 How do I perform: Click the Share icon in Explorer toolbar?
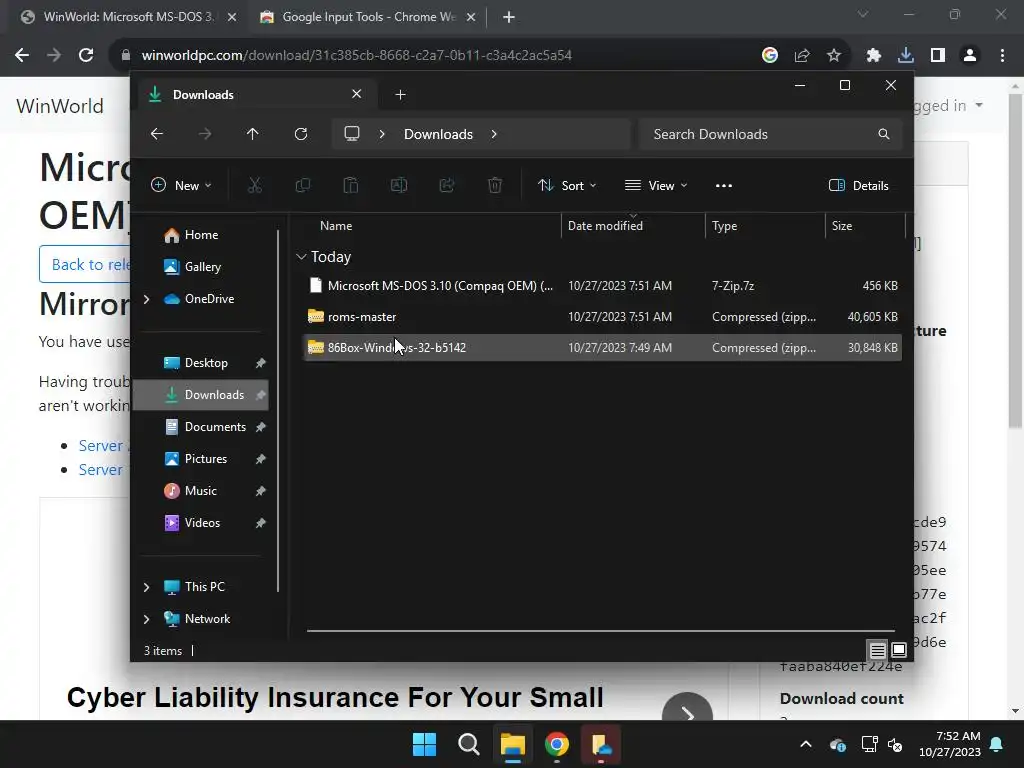pos(447,185)
